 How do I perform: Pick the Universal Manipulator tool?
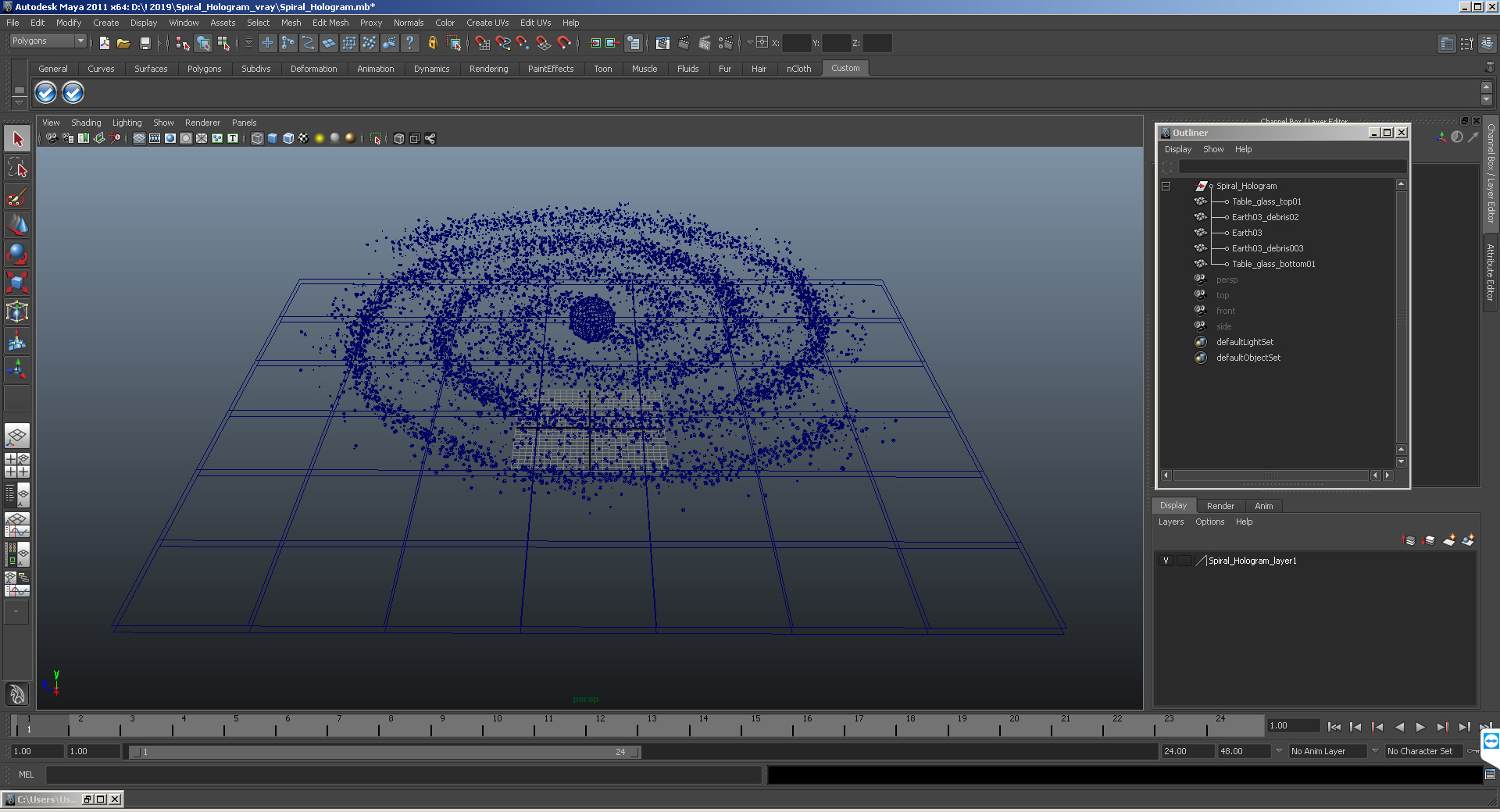(17, 312)
